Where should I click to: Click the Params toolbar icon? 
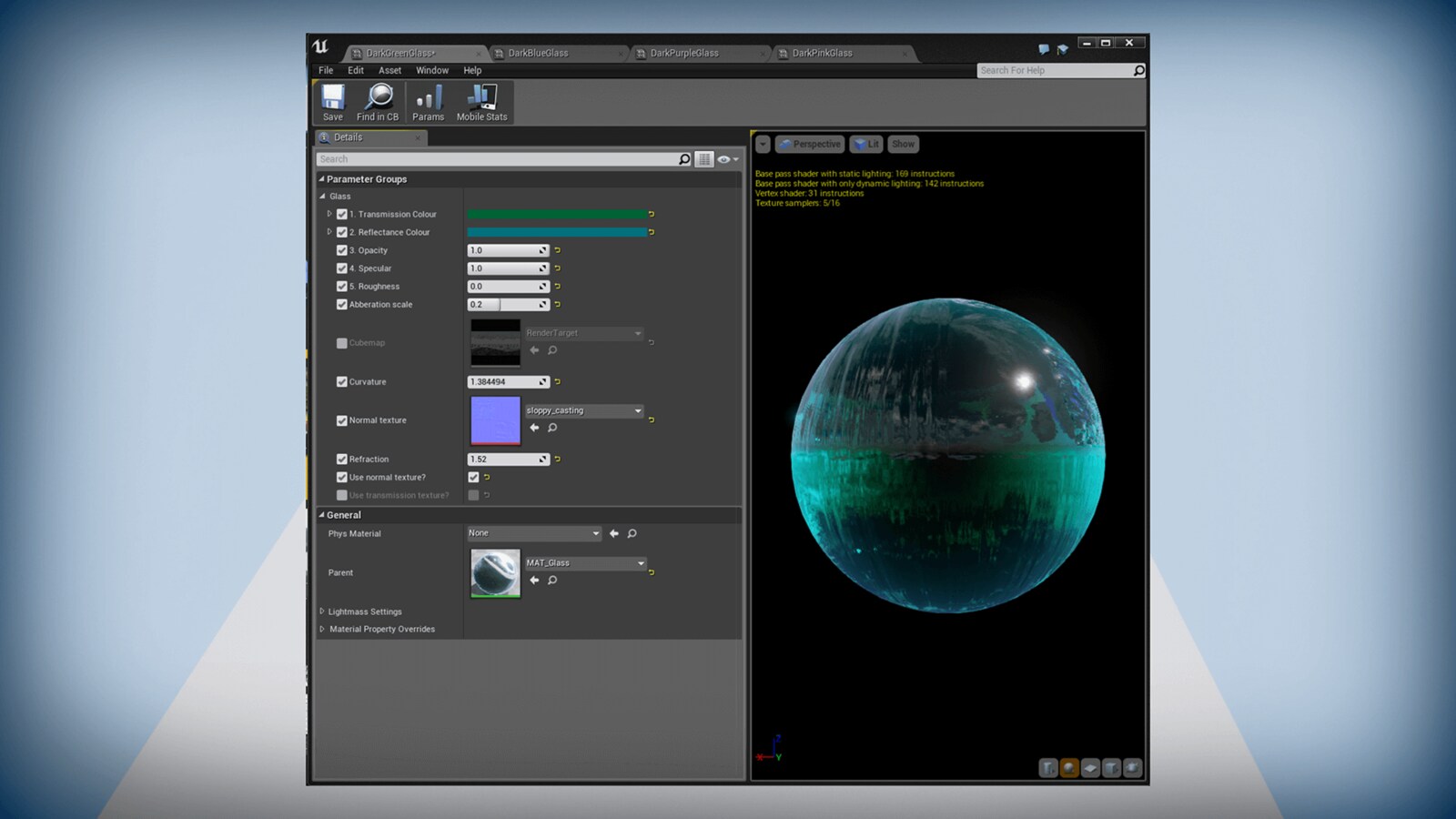click(428, 101)
